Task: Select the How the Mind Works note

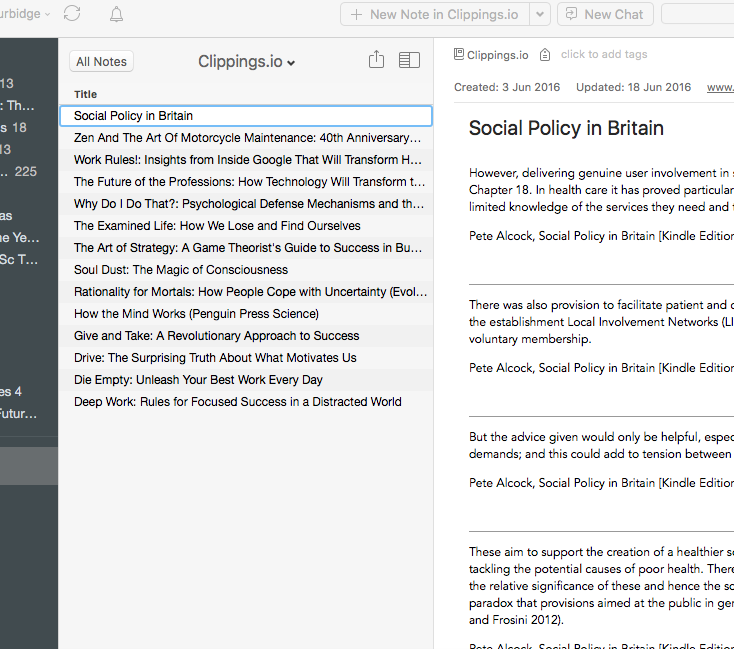Action: click(x=196, y=314)
